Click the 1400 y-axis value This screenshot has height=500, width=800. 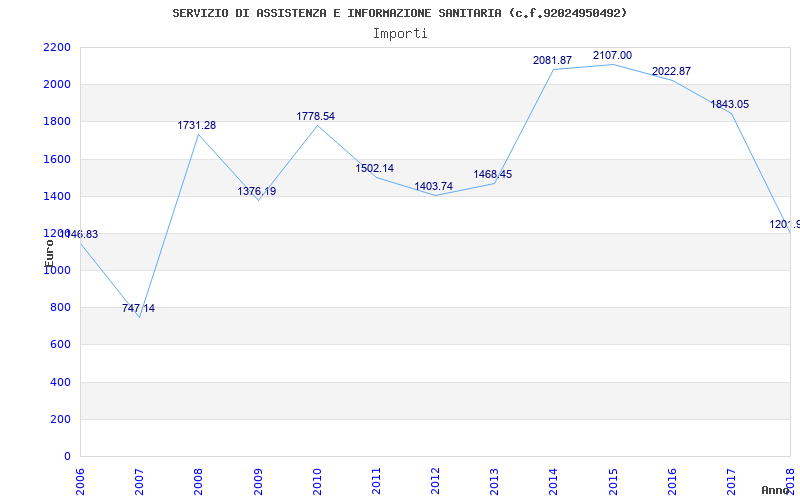pos(57,196)
